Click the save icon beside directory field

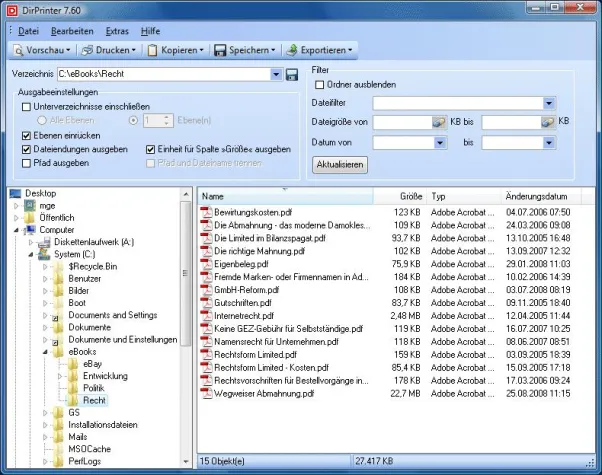[x=292, y=75]
